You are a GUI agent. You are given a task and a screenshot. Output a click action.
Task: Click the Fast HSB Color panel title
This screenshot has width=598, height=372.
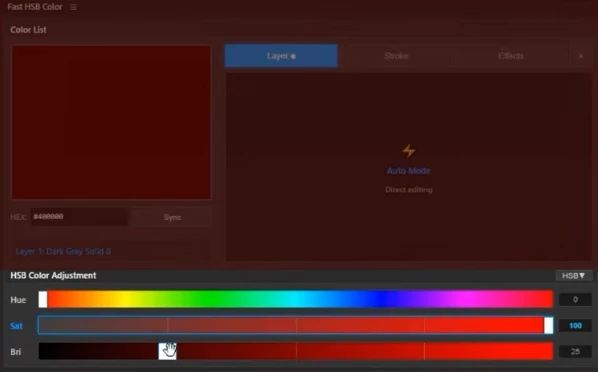pyautogui.click(x=35, y=7)
